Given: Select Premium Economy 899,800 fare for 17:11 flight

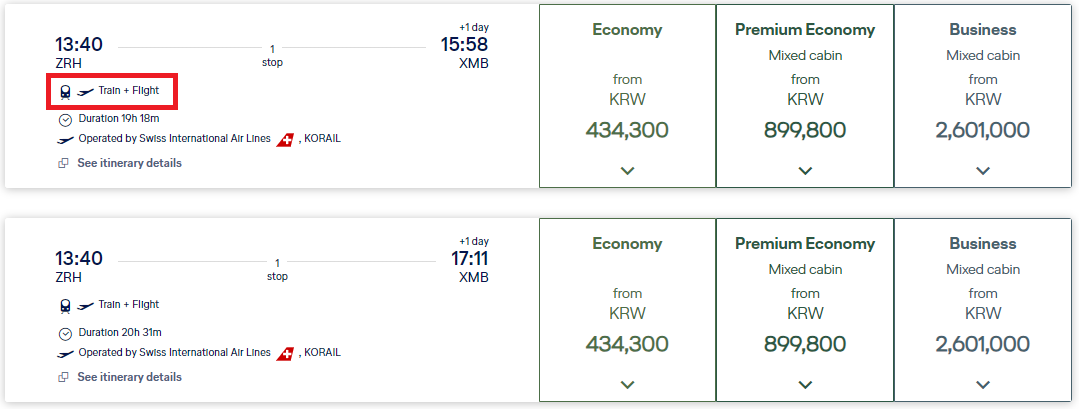Looking at the screenshot, I should [x=805, y=344].
